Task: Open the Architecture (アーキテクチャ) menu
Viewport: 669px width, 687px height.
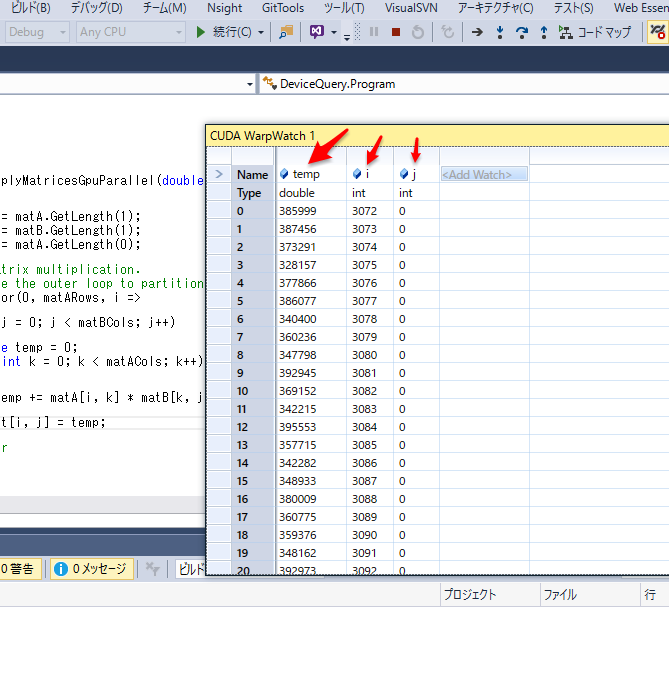Action: 496,8
